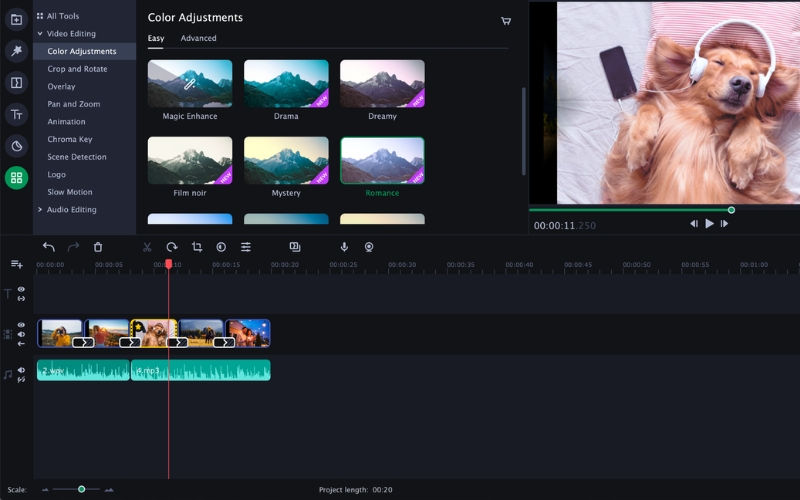Apply the Film noir preset
800x500 pixels.
(x=190, y=160)
